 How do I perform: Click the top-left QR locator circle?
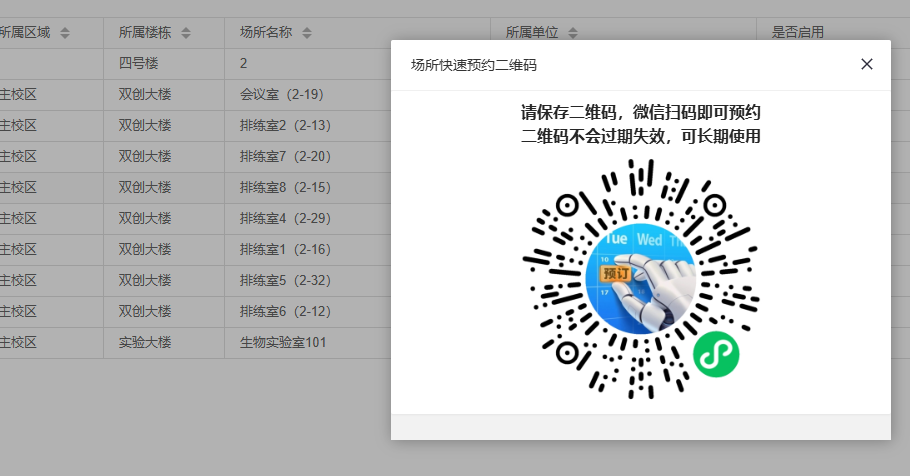click(x=567, y=204)
